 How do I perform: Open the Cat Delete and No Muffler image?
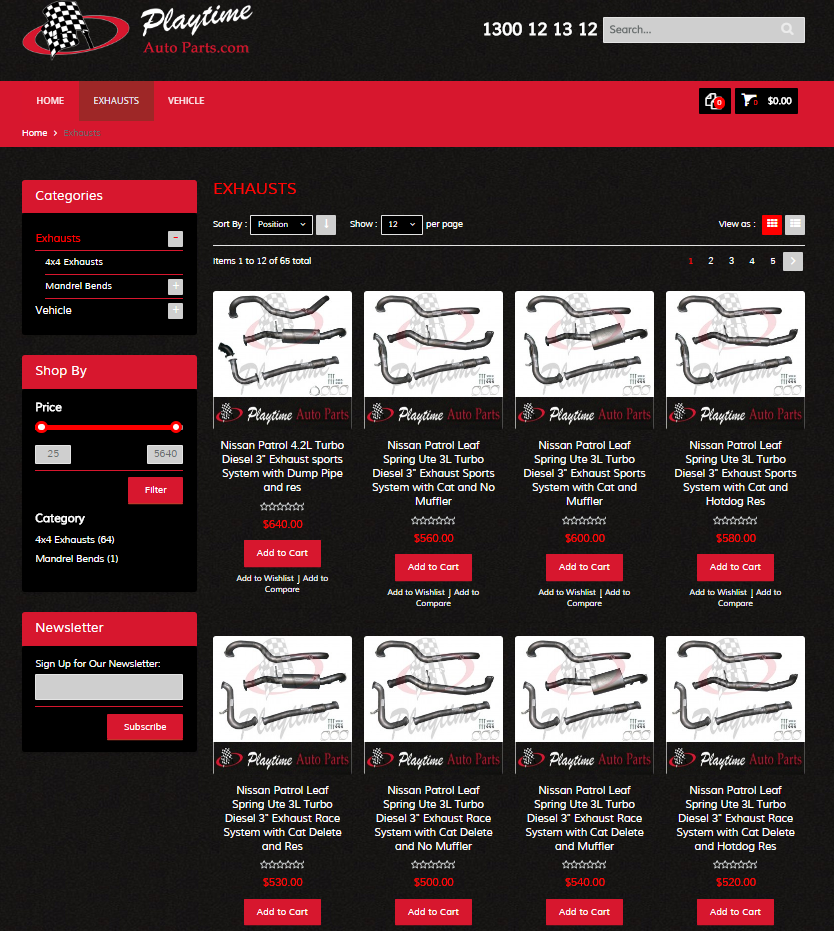pos(433,705)
